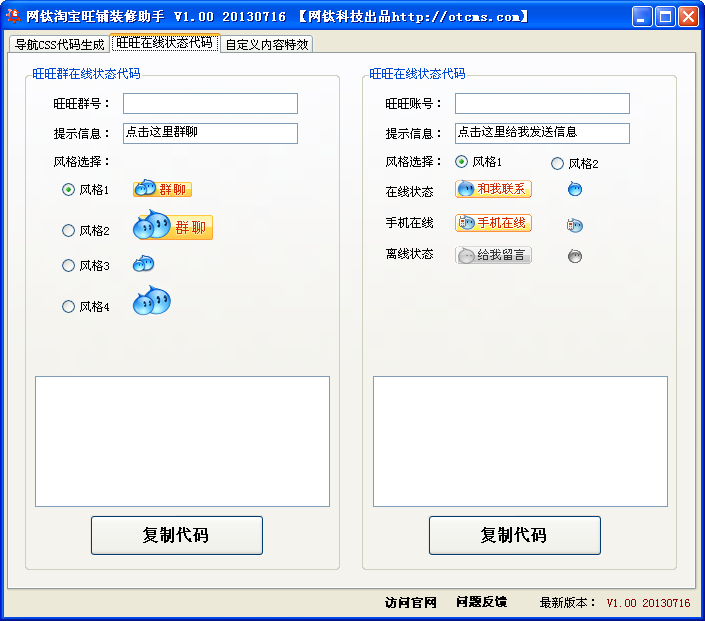Click the 和我联系 online status badge
Image resolution: width=705 pixels, height=621 pixels.
493,189
